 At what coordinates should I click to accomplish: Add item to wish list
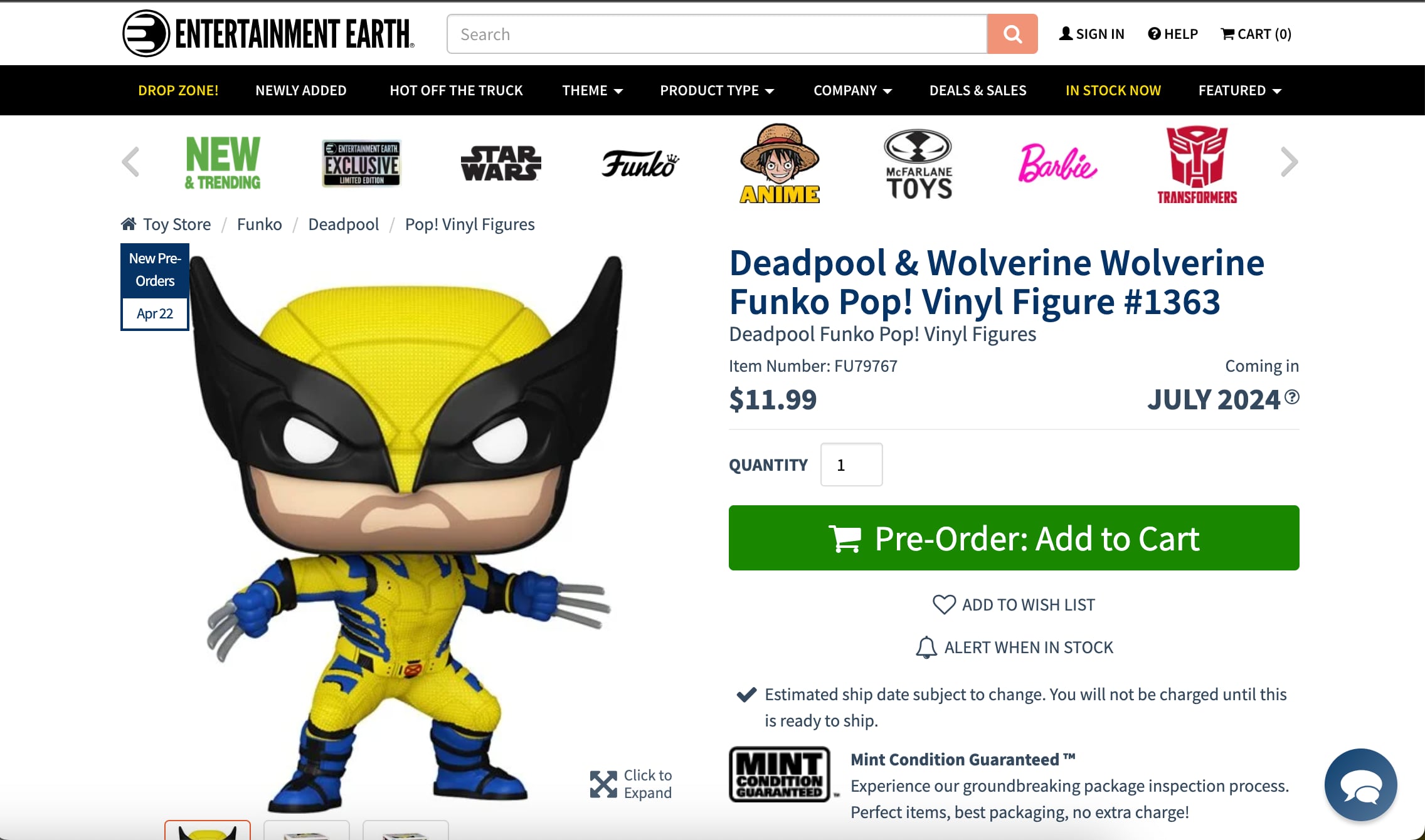(x=1014, y=604)
